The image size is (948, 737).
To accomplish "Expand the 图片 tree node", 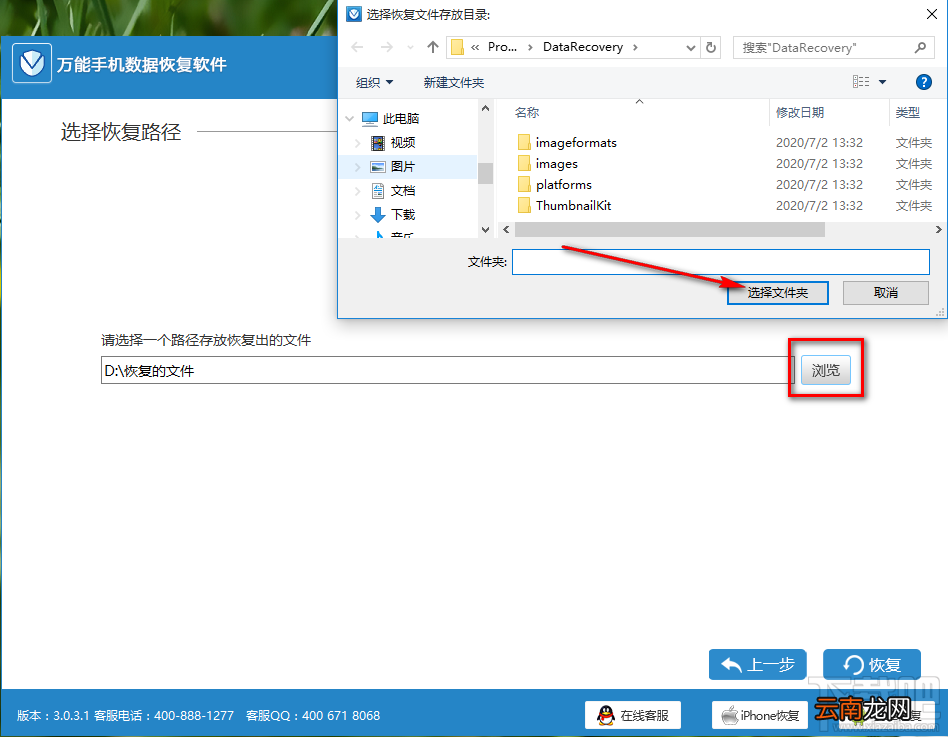I will 357,167.
